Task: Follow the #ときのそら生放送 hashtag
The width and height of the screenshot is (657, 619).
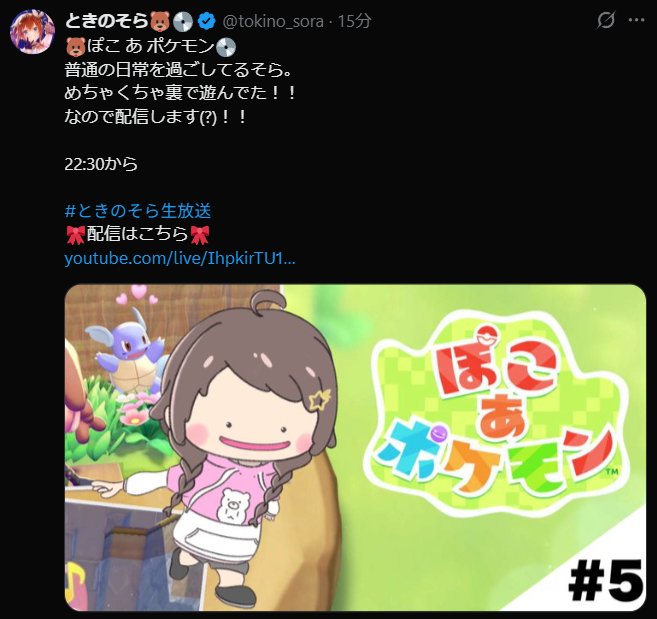Action: 138,210
